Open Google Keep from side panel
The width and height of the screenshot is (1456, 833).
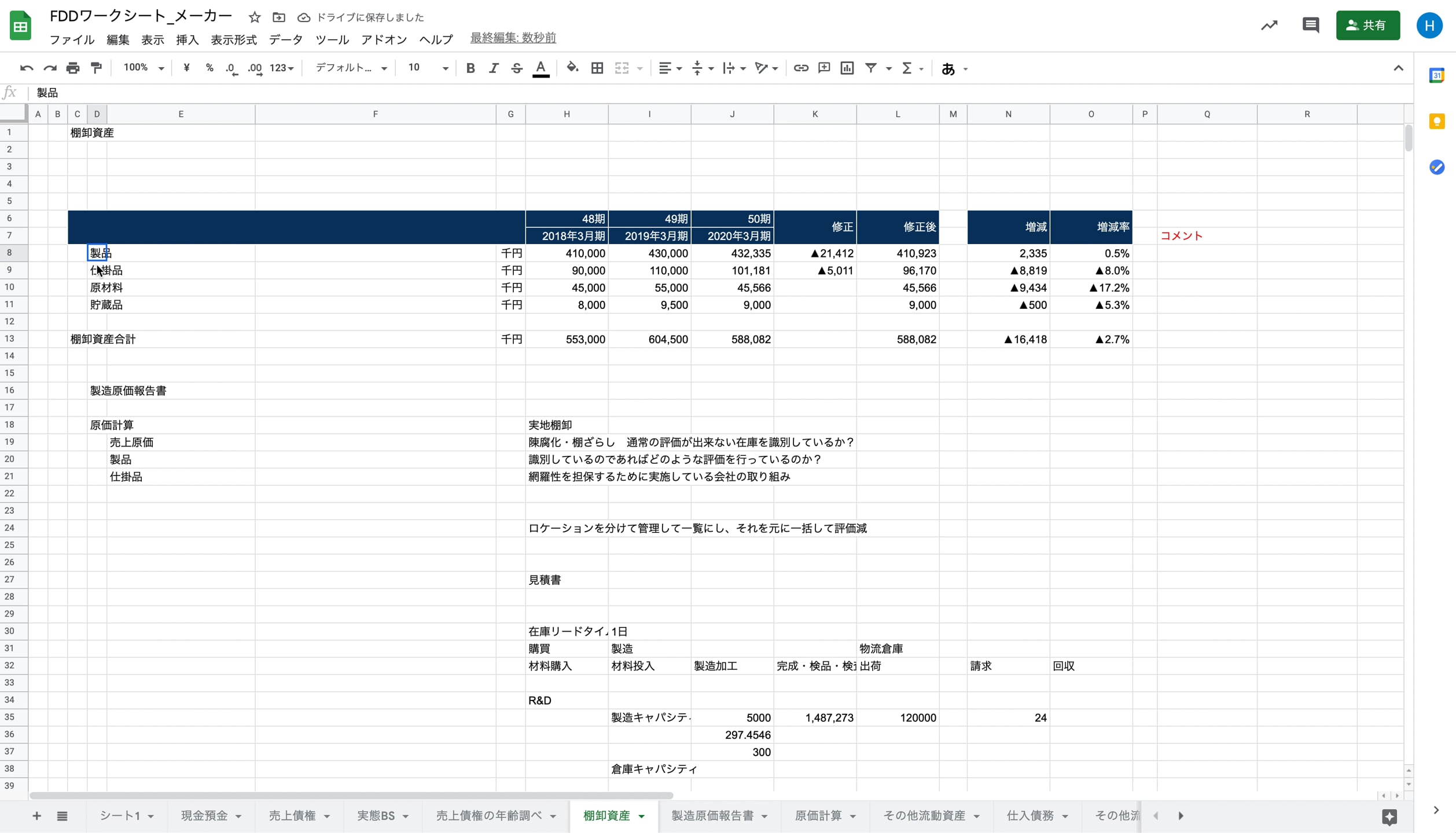pyautogui.click(x=1436, y=121)
